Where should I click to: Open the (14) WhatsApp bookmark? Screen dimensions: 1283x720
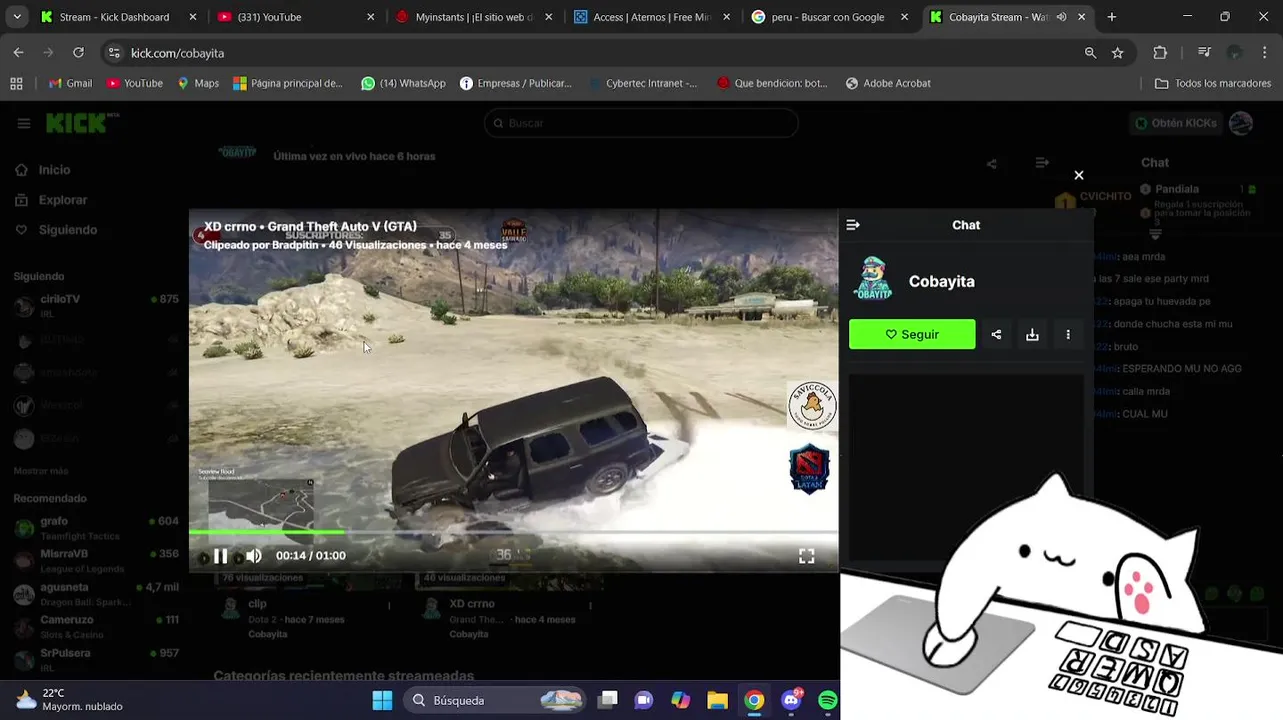tap(403, 83)
